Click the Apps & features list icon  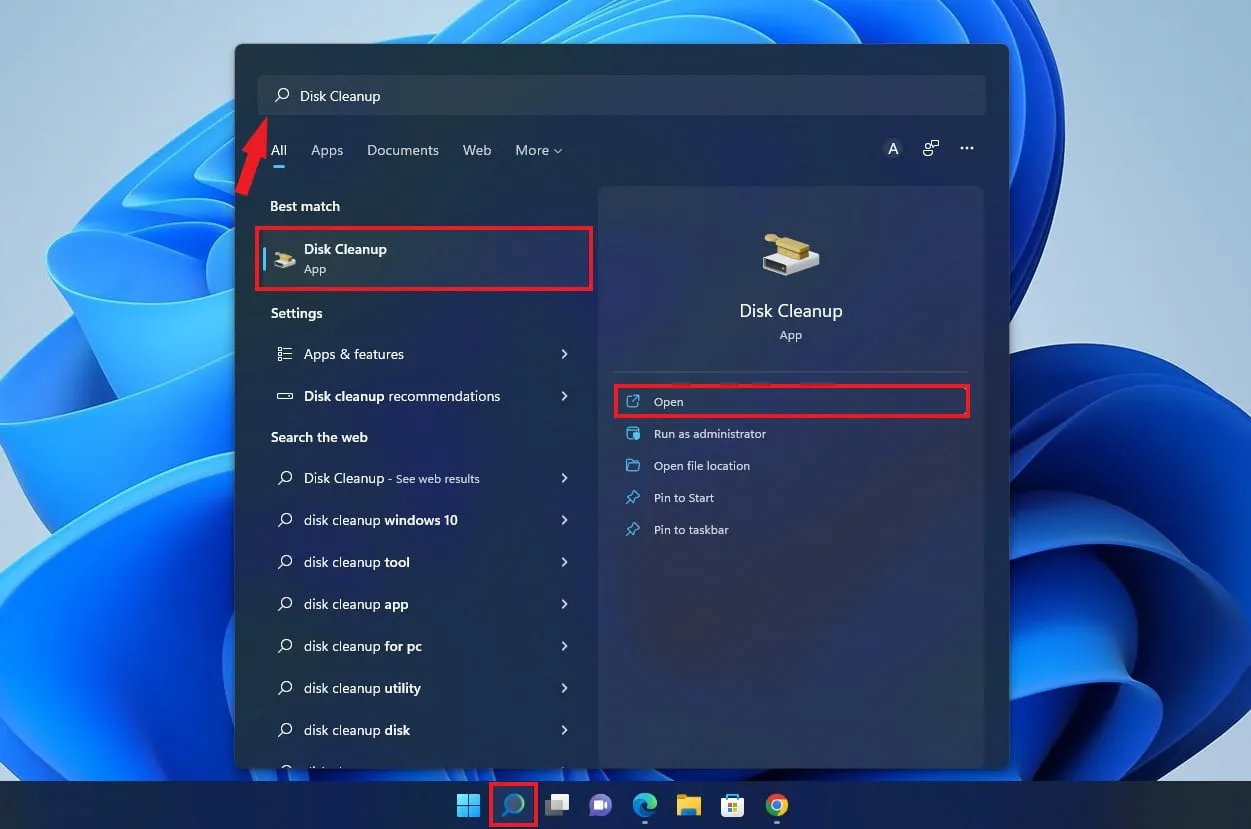(285, 354)
